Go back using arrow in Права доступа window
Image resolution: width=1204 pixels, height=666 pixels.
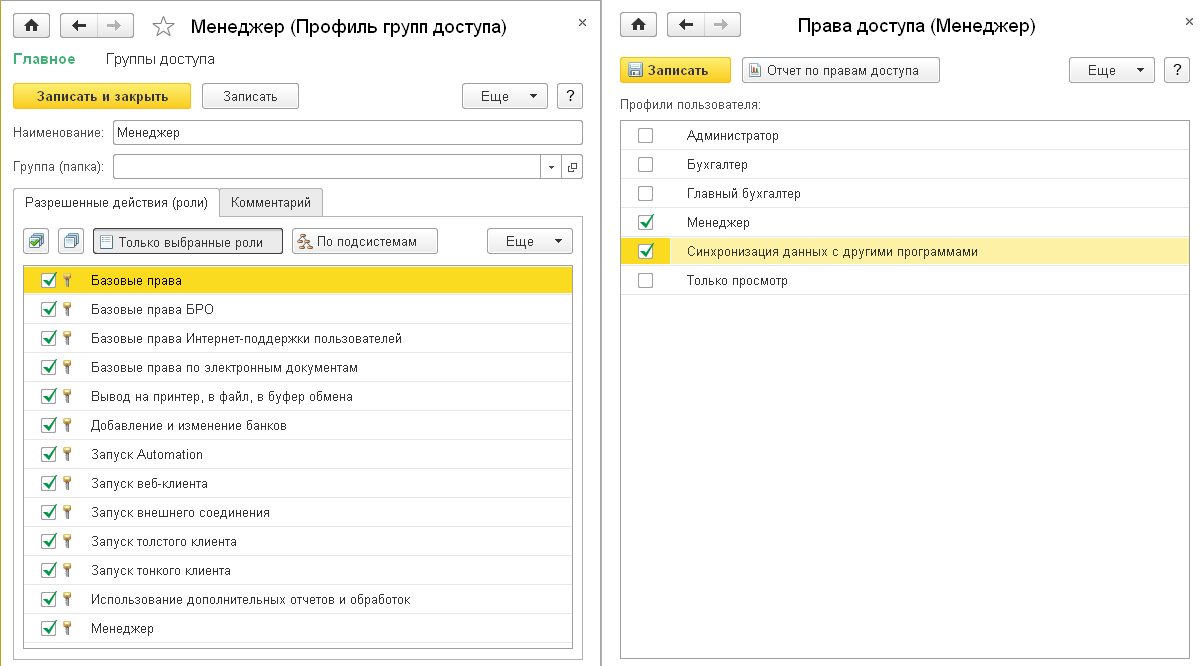click(685, 25)
